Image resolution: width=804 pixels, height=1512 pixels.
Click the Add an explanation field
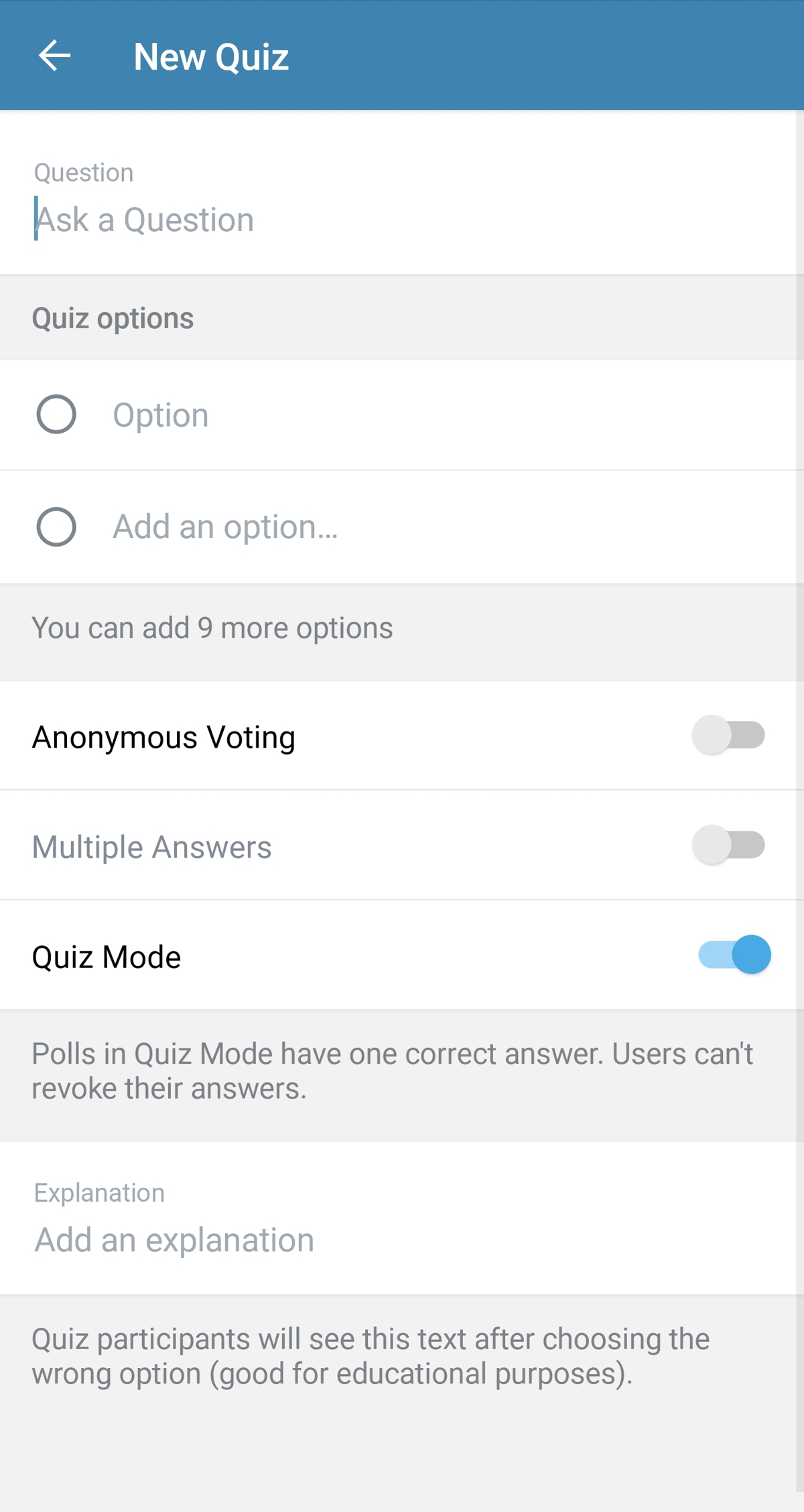(x=402, y=1240)
